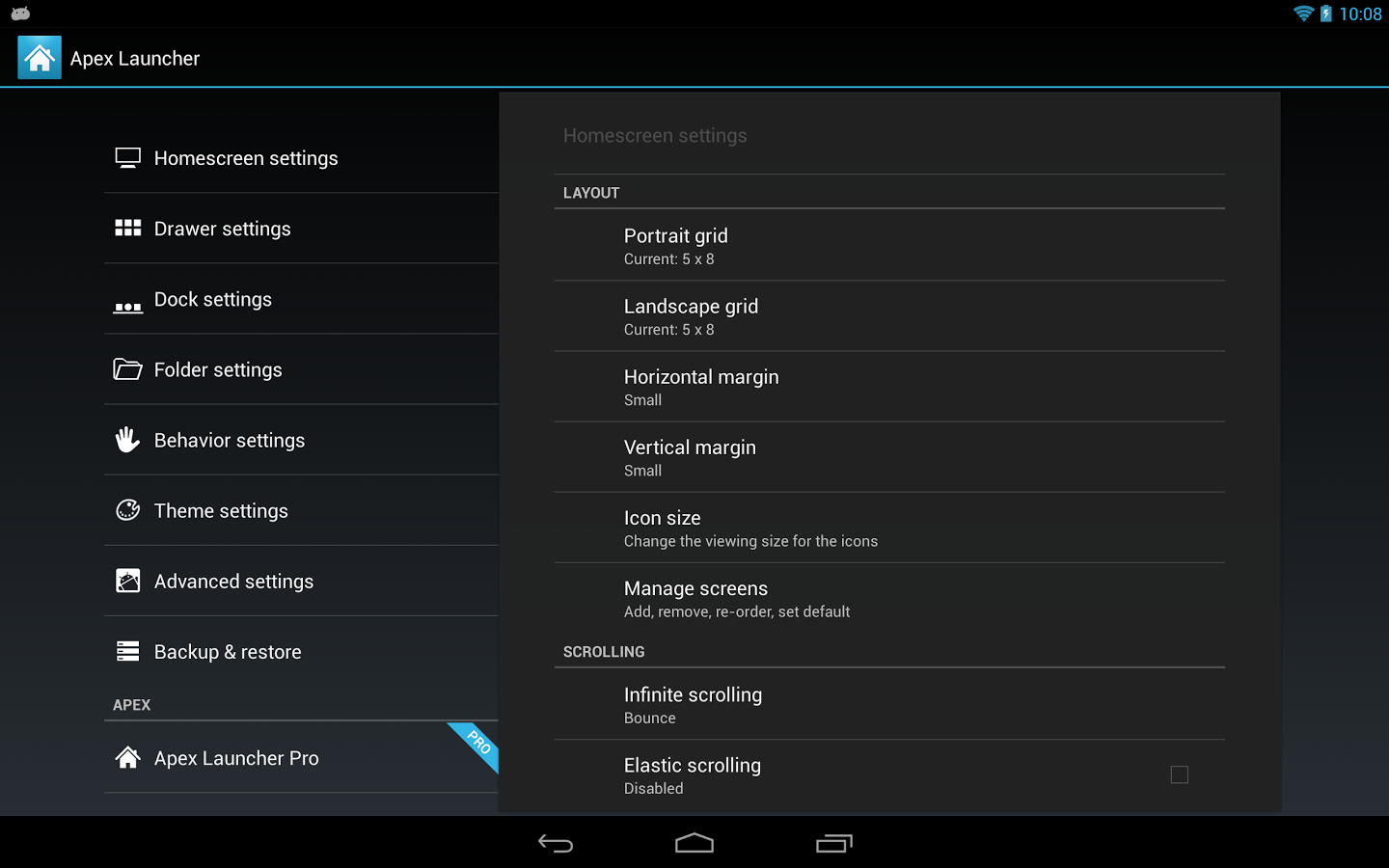The height and width of the screenshot is (868, 1389).
Task: Click the Backup & restore stack icon
Action: [x=127, y=651]
